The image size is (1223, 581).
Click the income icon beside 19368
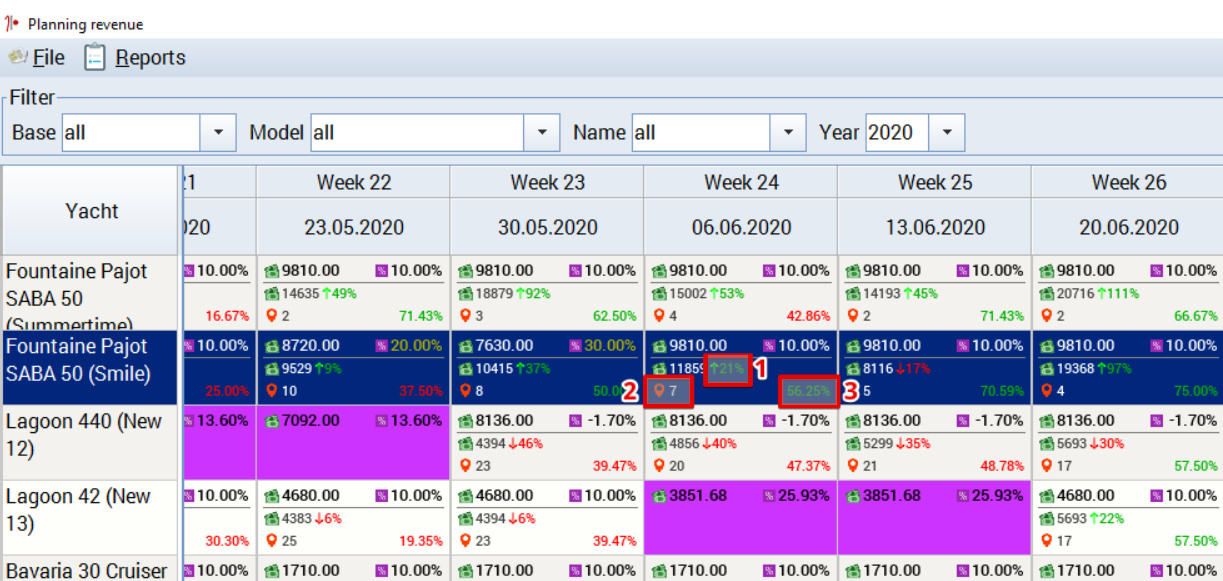pos(1047,369)
